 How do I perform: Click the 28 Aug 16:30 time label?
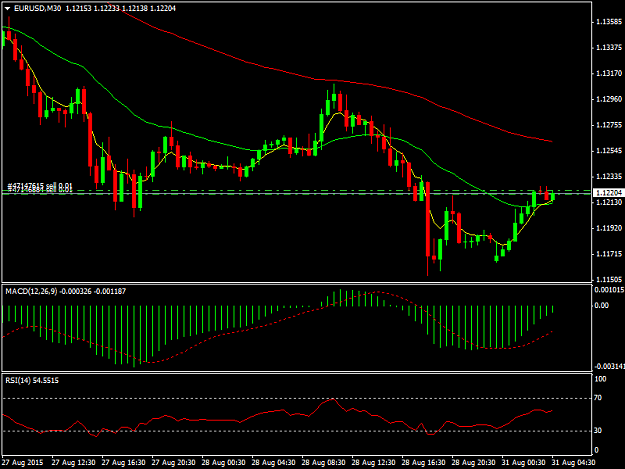coord(423,463)
